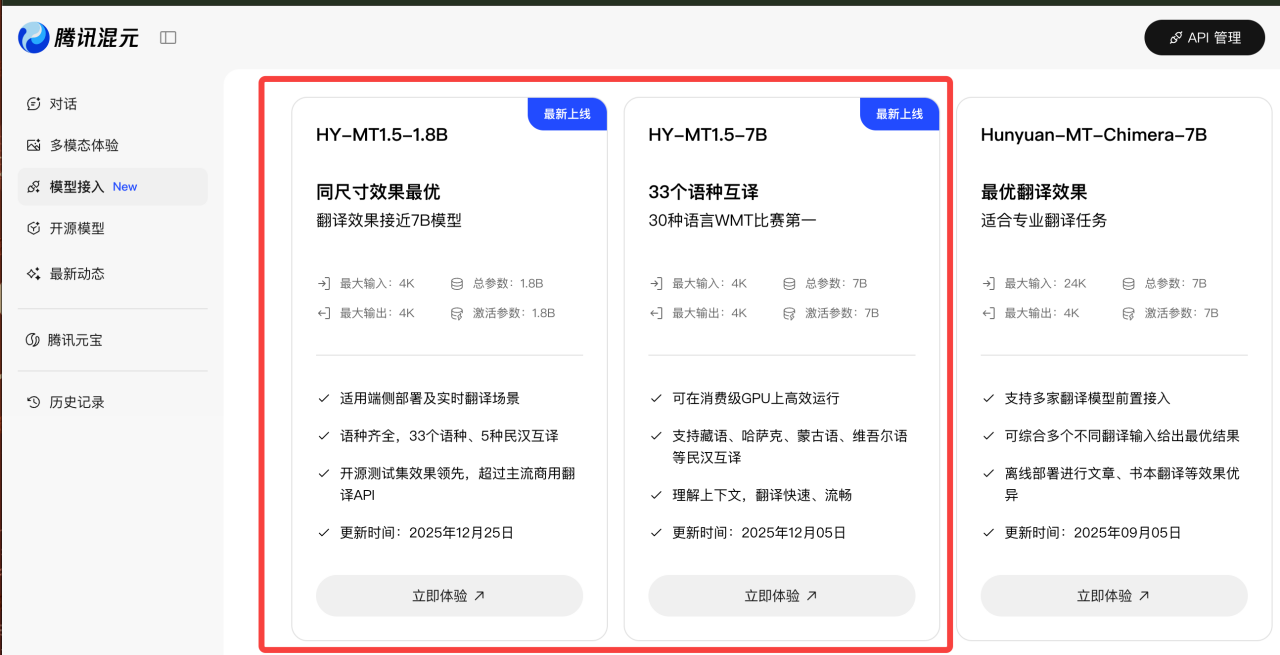Screen dimensions: 1280x655
Task: Click 立即体验 for HY-MT1.5-1.8B
Action: (x=449, y=595)
